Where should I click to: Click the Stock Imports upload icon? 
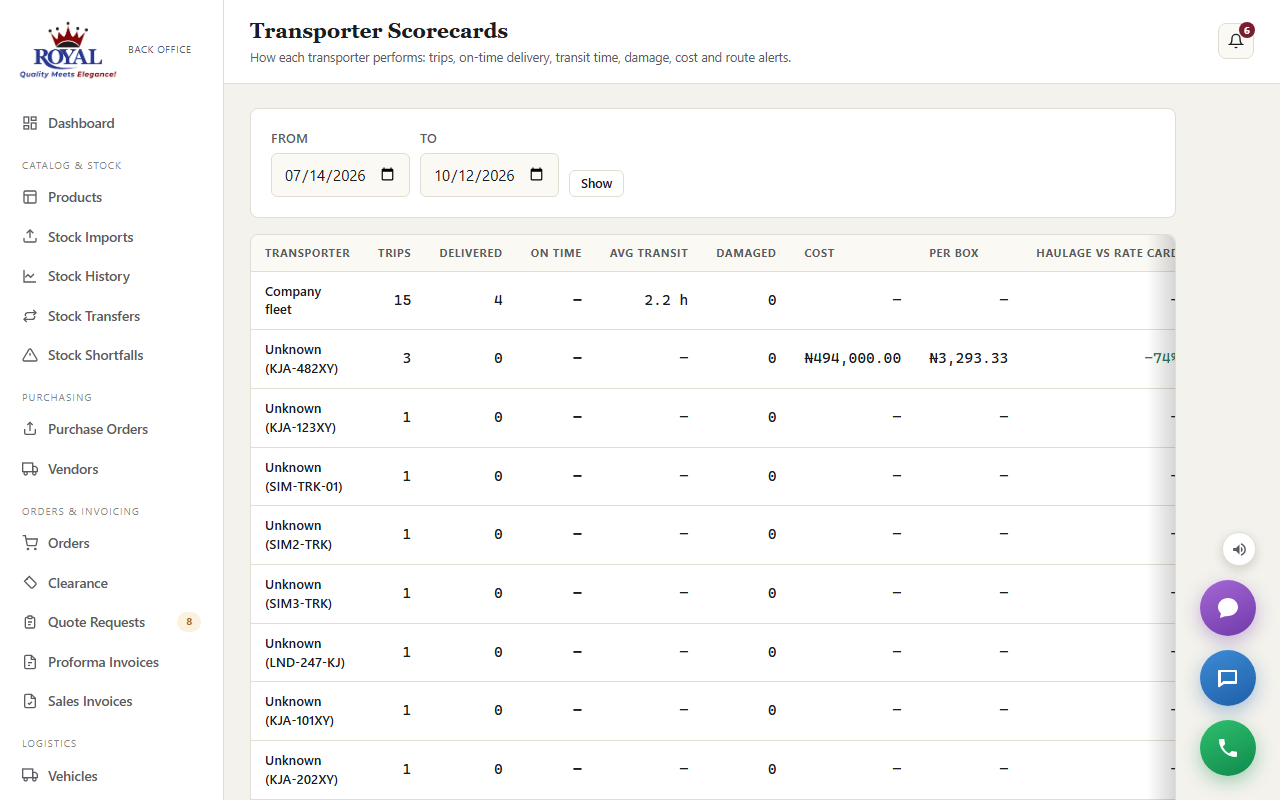tap(30, 237)
